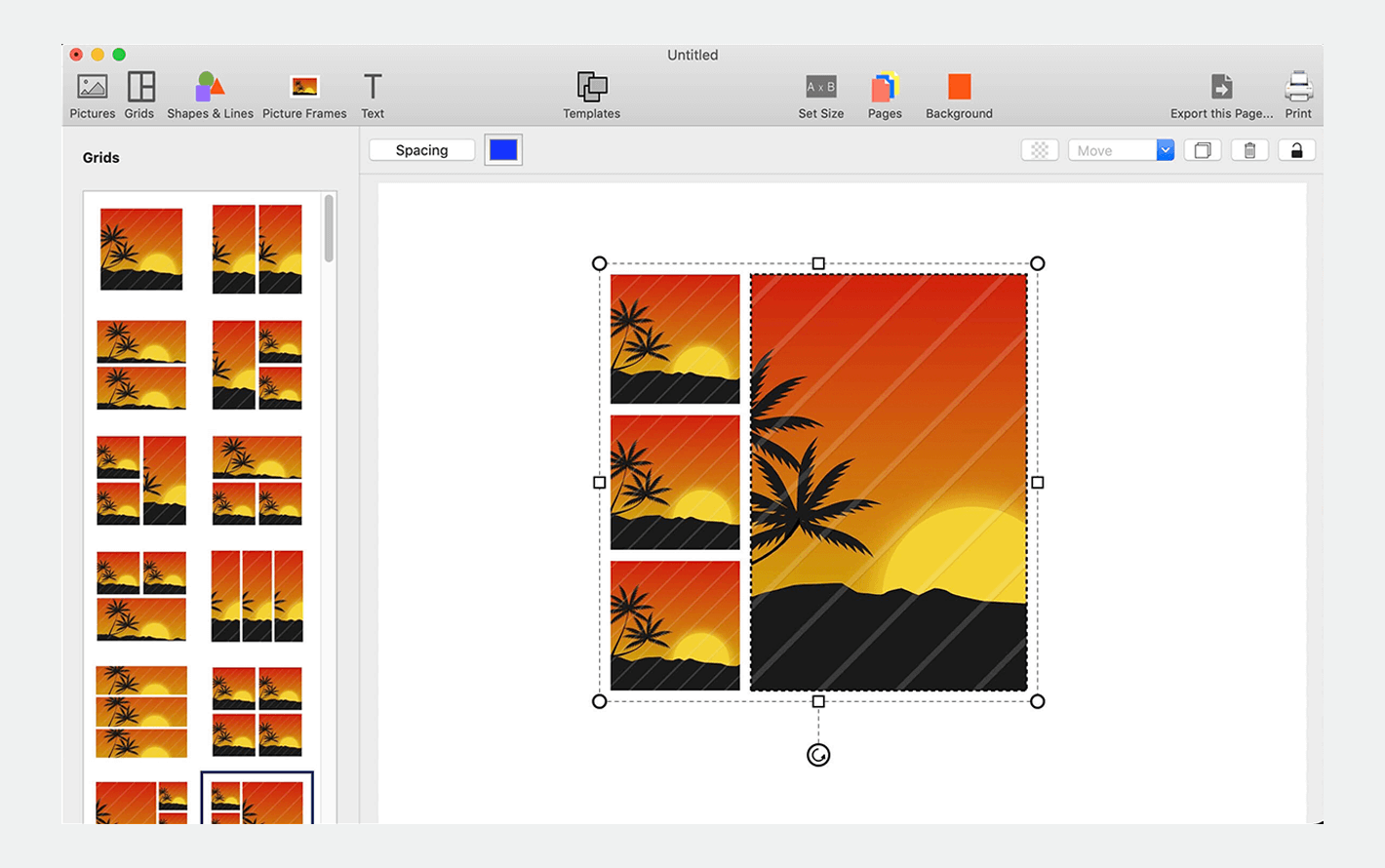Screen dimensions: 1385x868
Task: Toggle the transparency checkerboard button
Action: coord(1040,150)
